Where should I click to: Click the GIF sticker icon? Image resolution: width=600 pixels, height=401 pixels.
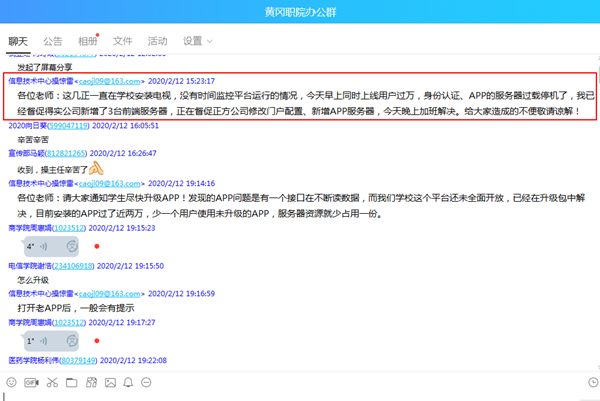[x=34, y=382]
